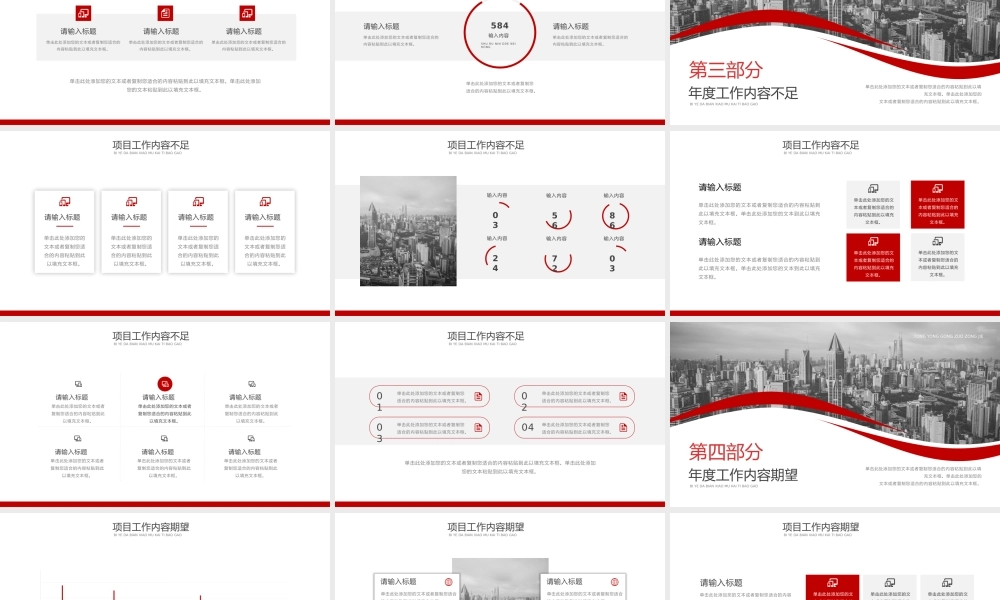Click the white icon in the upper red tile
The height and width of the screenshot is (600, 1000).
click(x=938, y=189)
